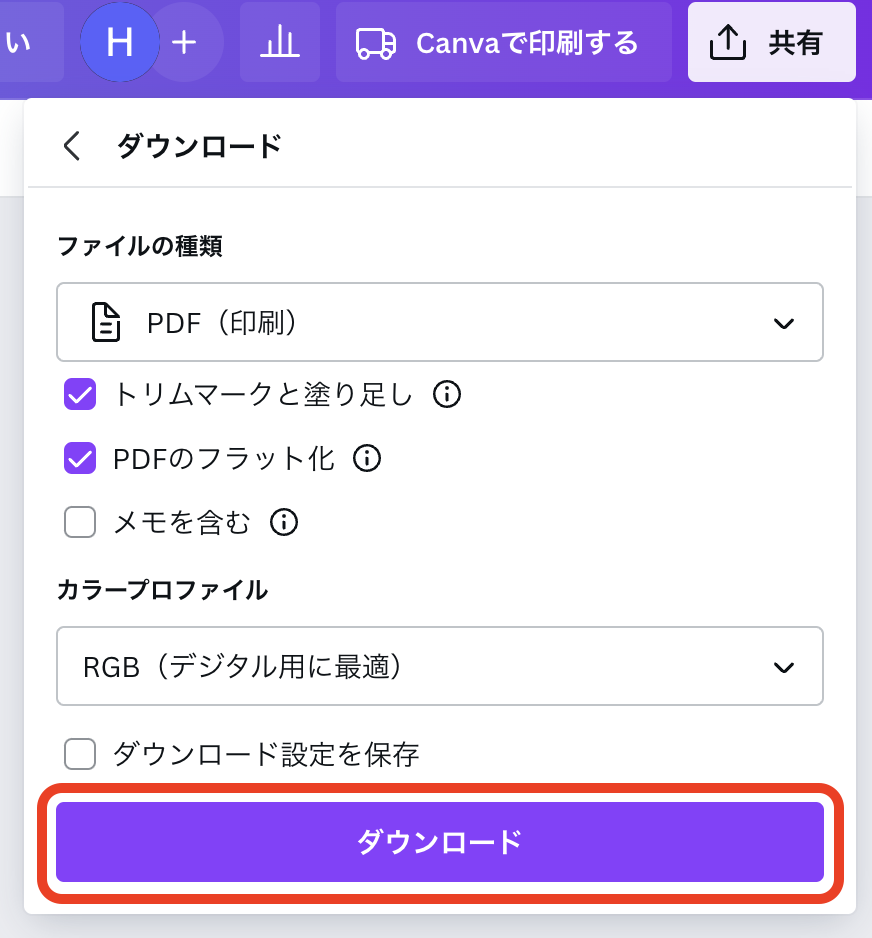Click the back arrow in download panel
This screenshot has width=872, height=938.
tap(71, 146)
